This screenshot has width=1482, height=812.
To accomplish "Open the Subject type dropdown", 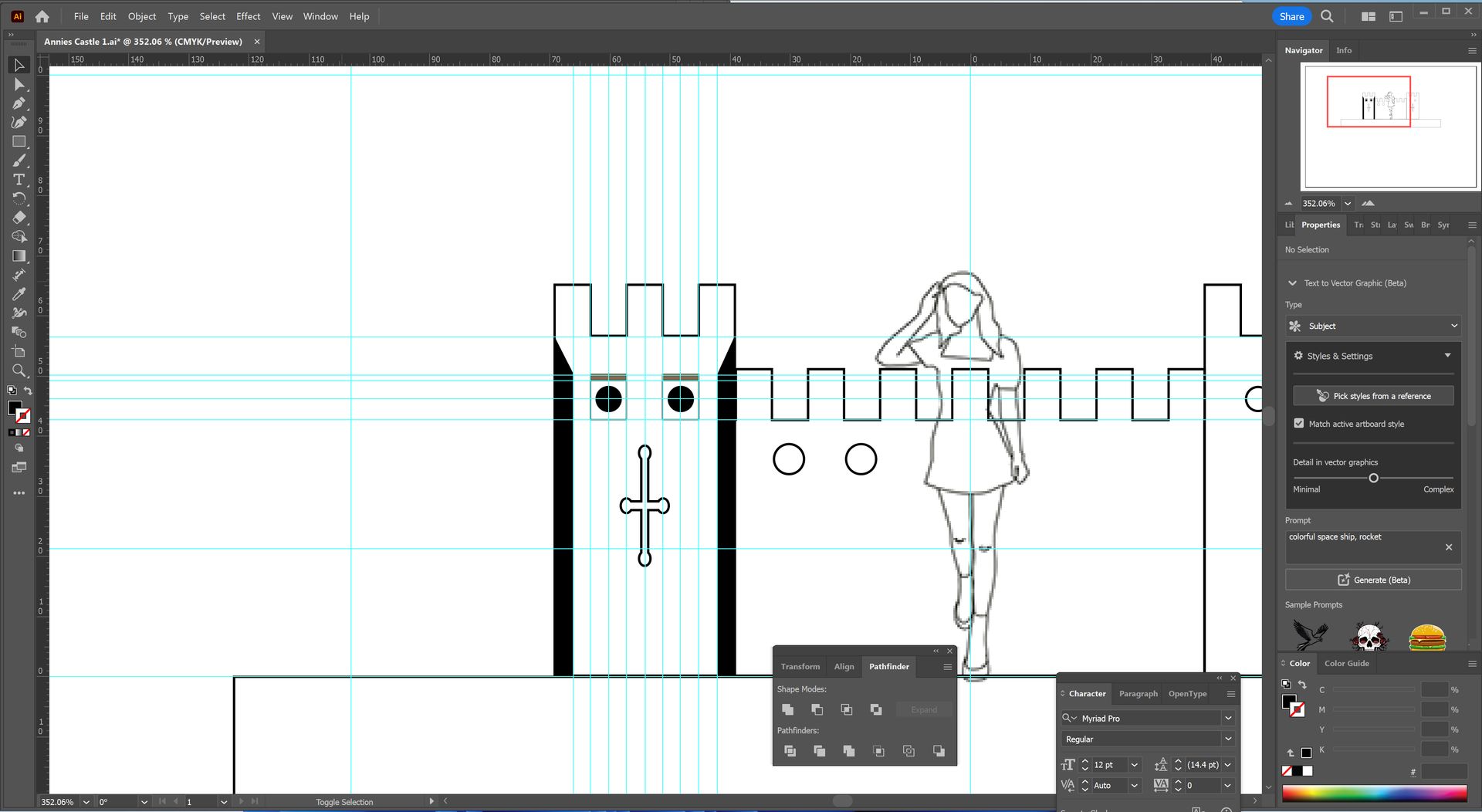I will coord(1373,326).
